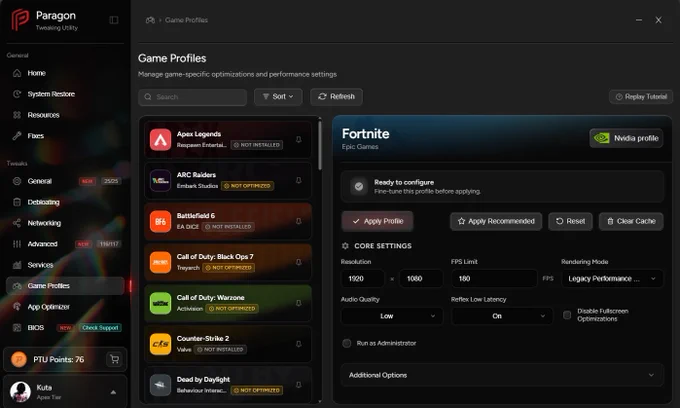Open Advanced tweaks

[65, 244]
